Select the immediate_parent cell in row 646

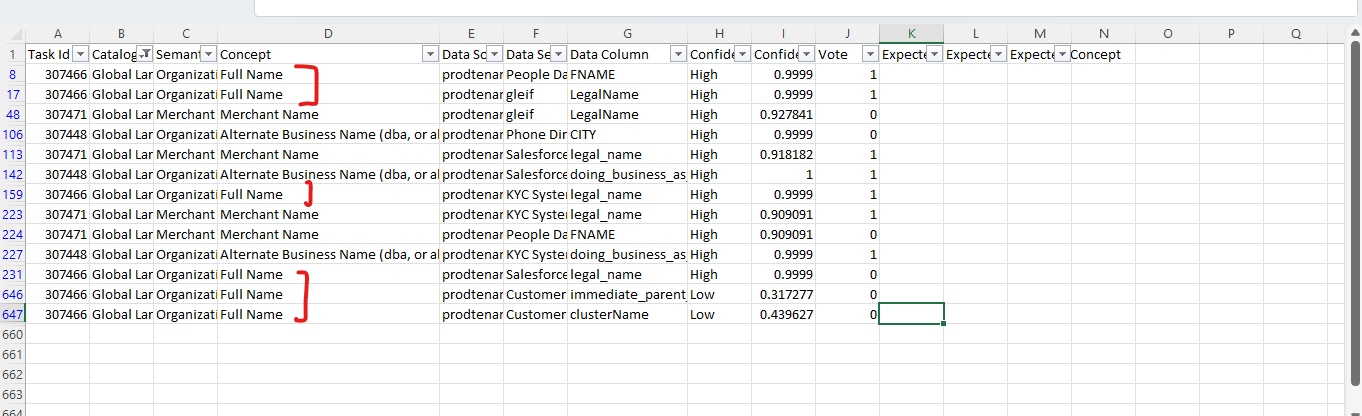pos(626,295)
